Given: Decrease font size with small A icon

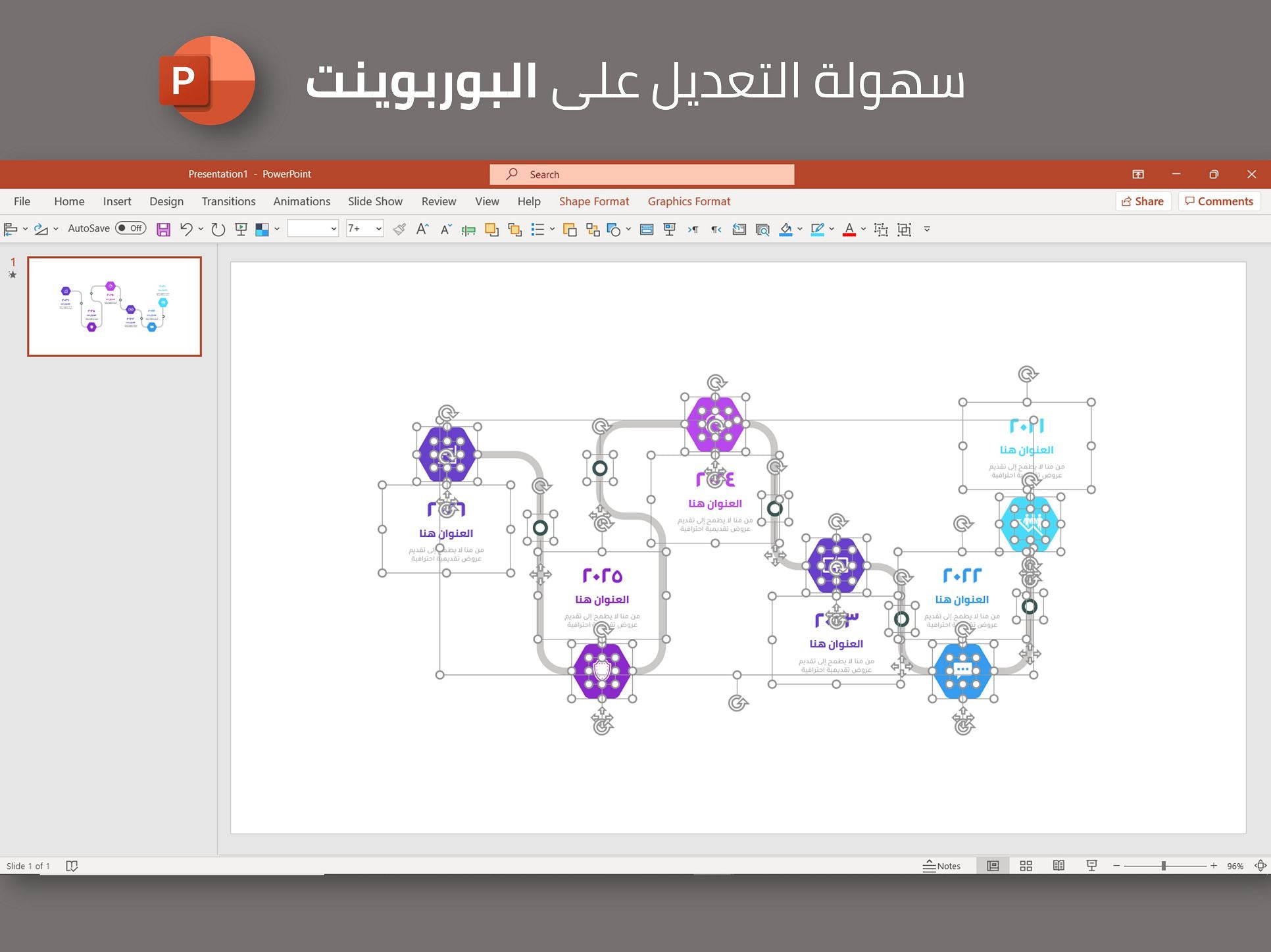Looking at the screenshot, I should (x=446, y=229).
